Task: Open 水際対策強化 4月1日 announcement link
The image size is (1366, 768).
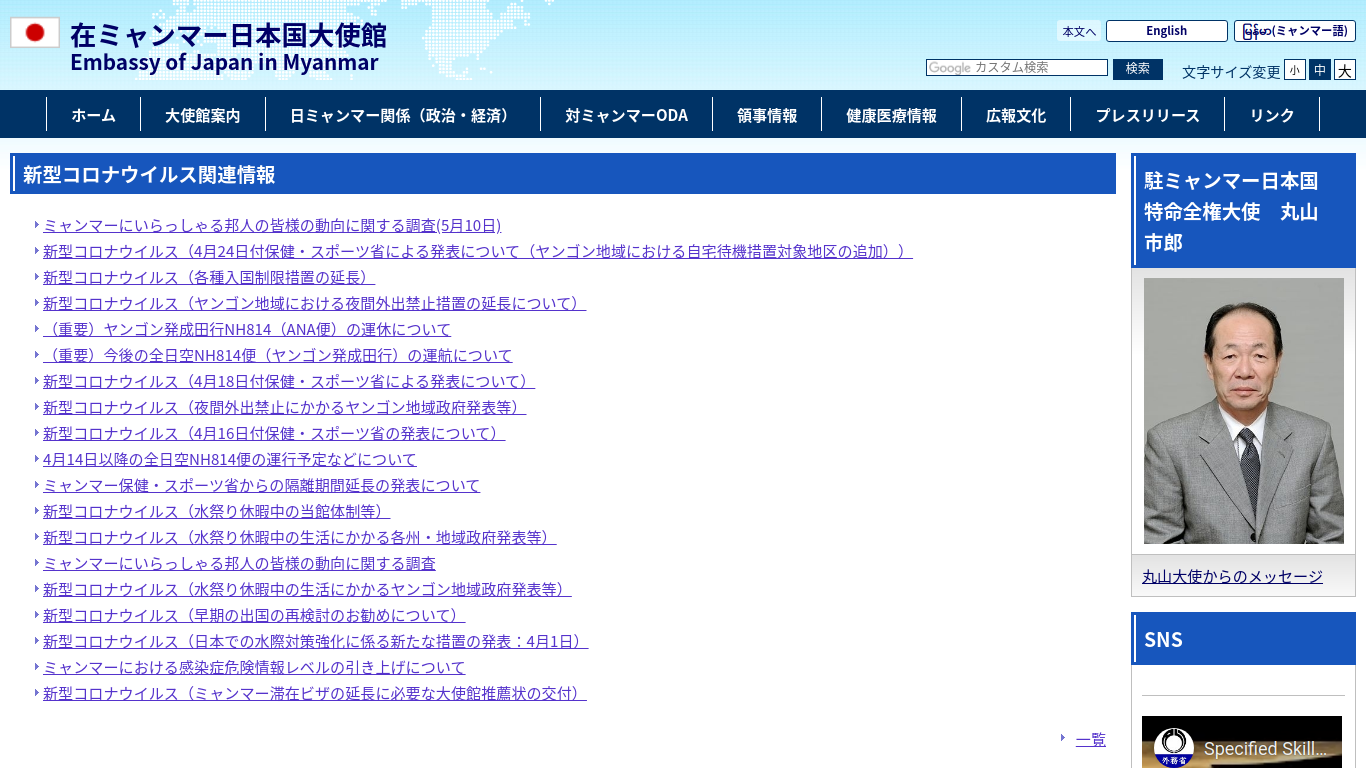Action: point(316,642)
